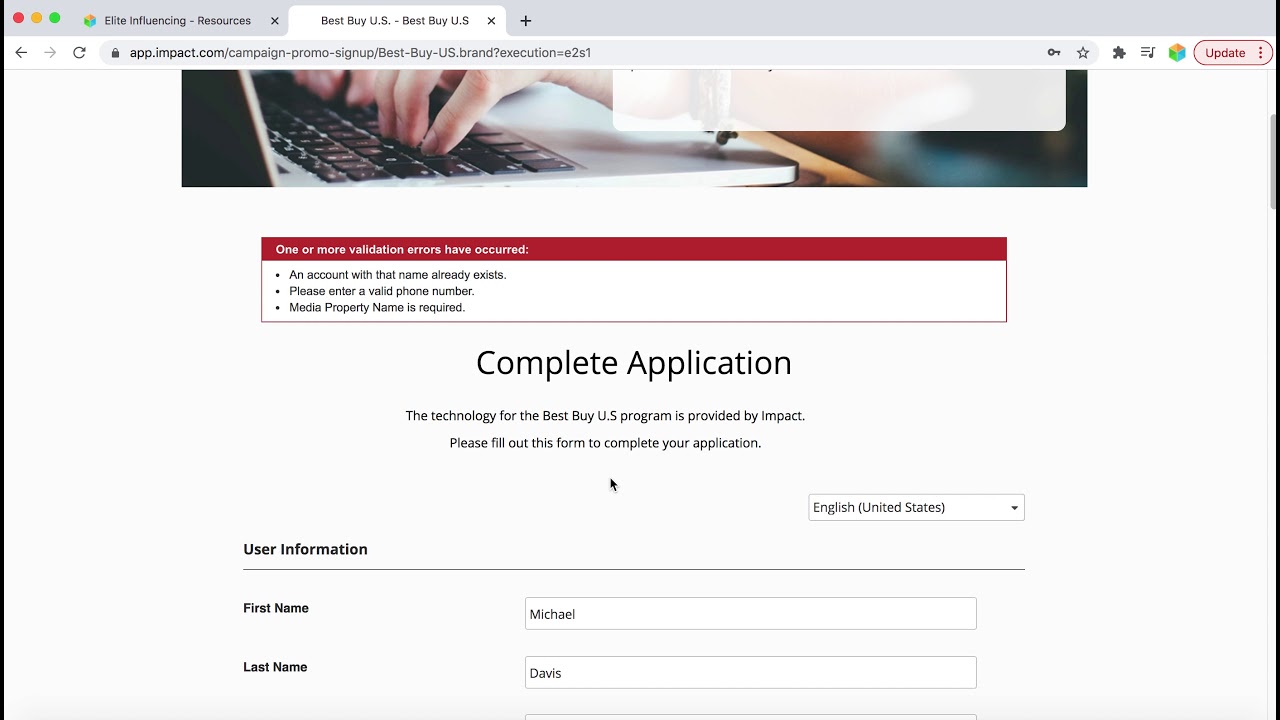Image resolution: width=1280 pixels, height=720 pixels.
Task: Click the 'First Name' label
Action: point(276,608)
